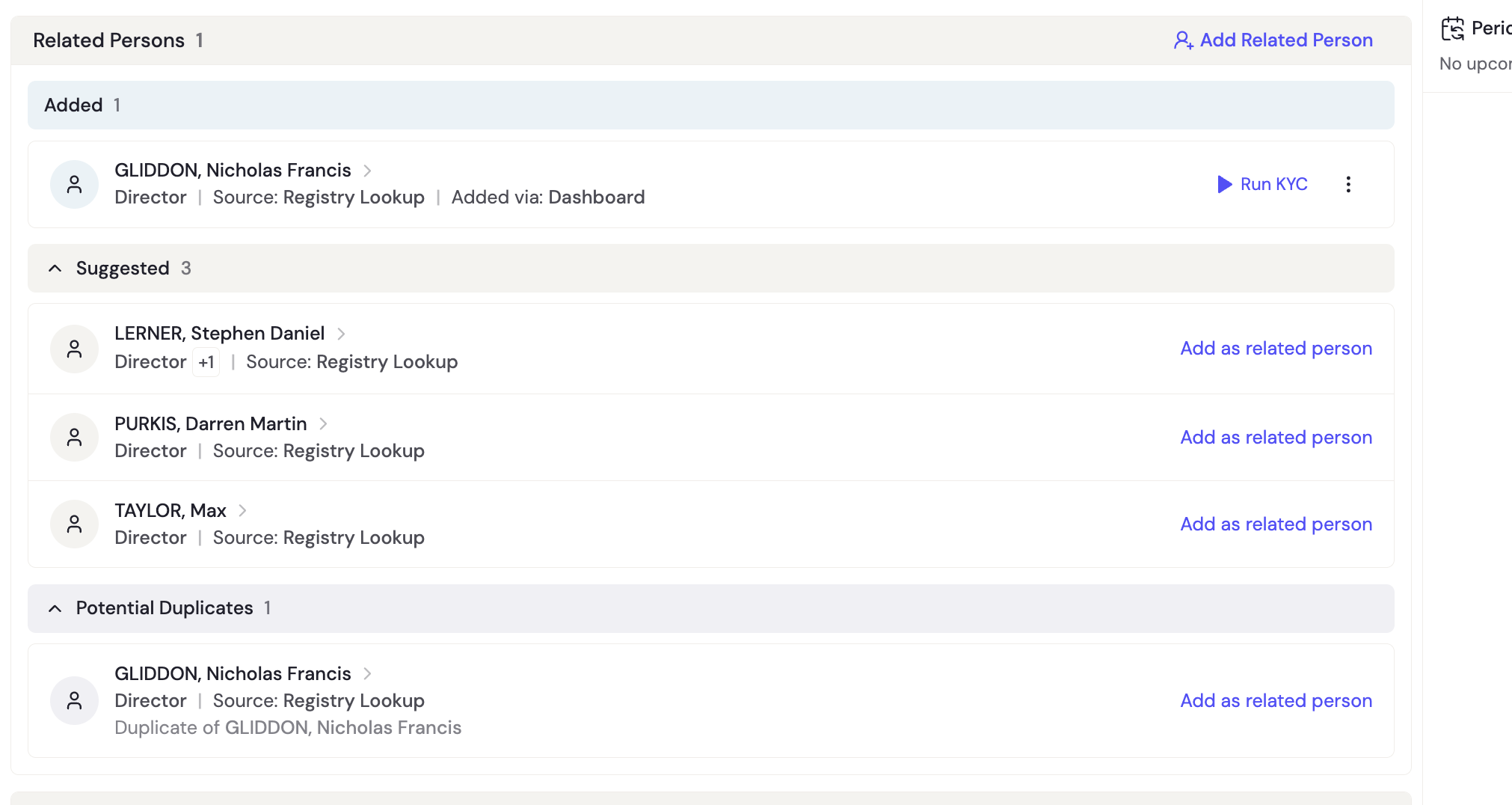Screen dimensions: 1512x805
Task: Click the Add Related Person user-plus icon
Action: (1183, 40)
